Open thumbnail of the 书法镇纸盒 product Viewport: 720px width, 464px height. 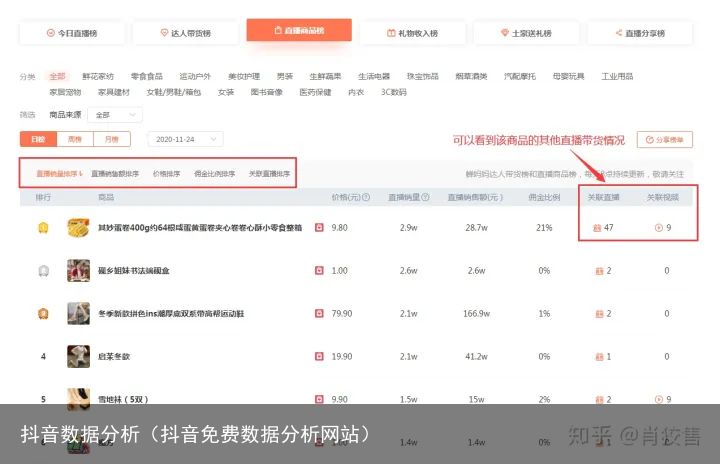(79, 271)
